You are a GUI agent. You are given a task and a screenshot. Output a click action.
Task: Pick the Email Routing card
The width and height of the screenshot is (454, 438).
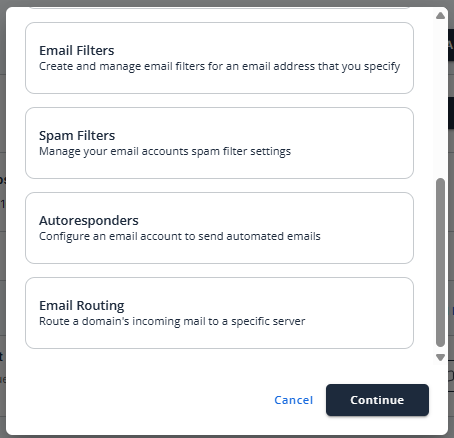click(x=219, y=313)
